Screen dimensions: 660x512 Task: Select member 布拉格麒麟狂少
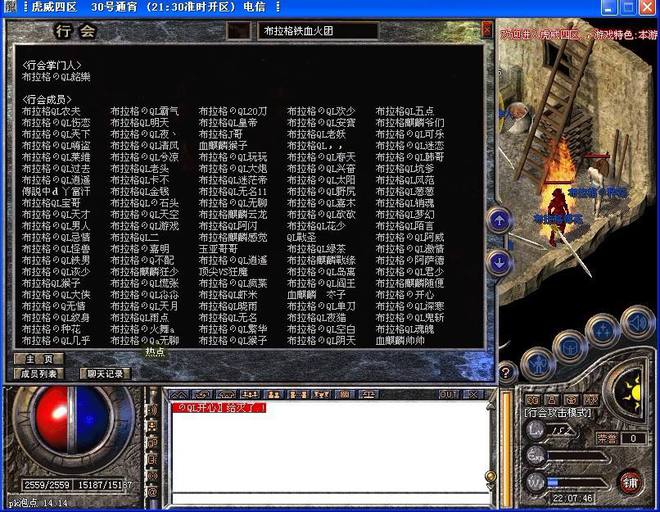[x=144, y=272]
